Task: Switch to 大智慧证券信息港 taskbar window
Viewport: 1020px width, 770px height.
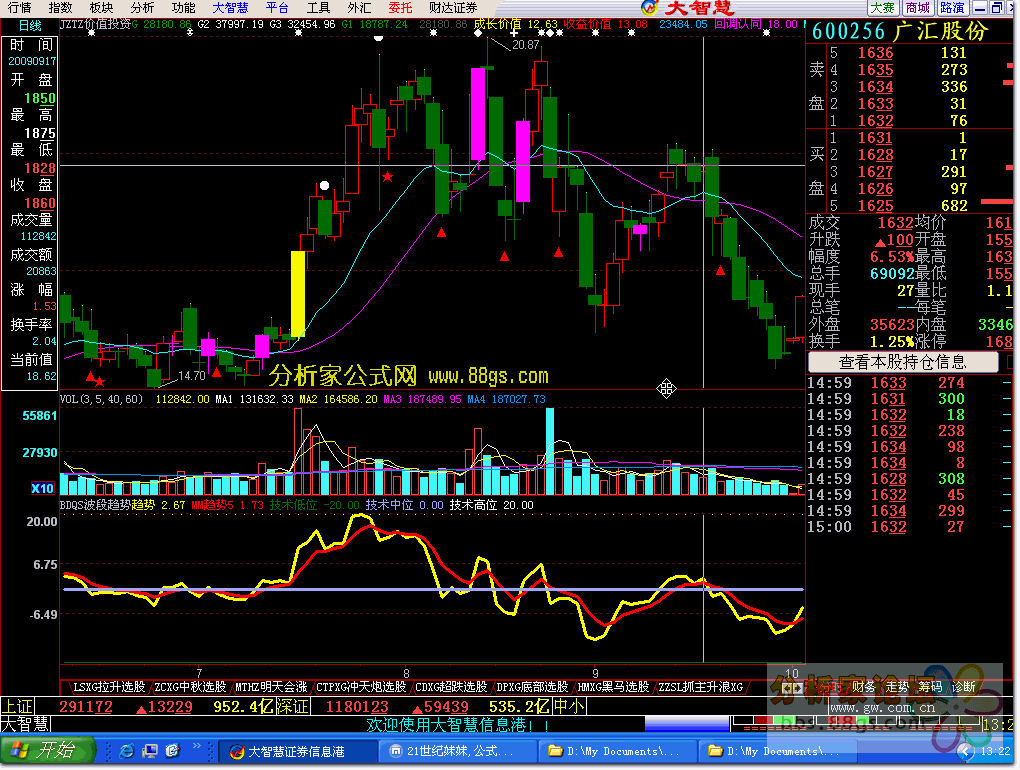Action: point(296,751)
